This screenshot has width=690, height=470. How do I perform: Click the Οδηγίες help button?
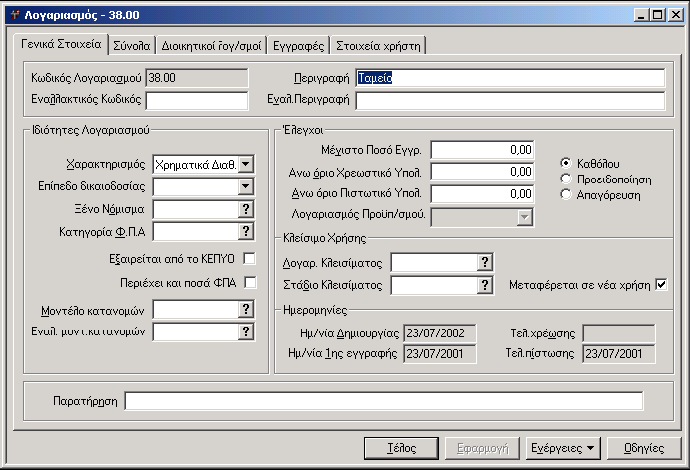644,448
